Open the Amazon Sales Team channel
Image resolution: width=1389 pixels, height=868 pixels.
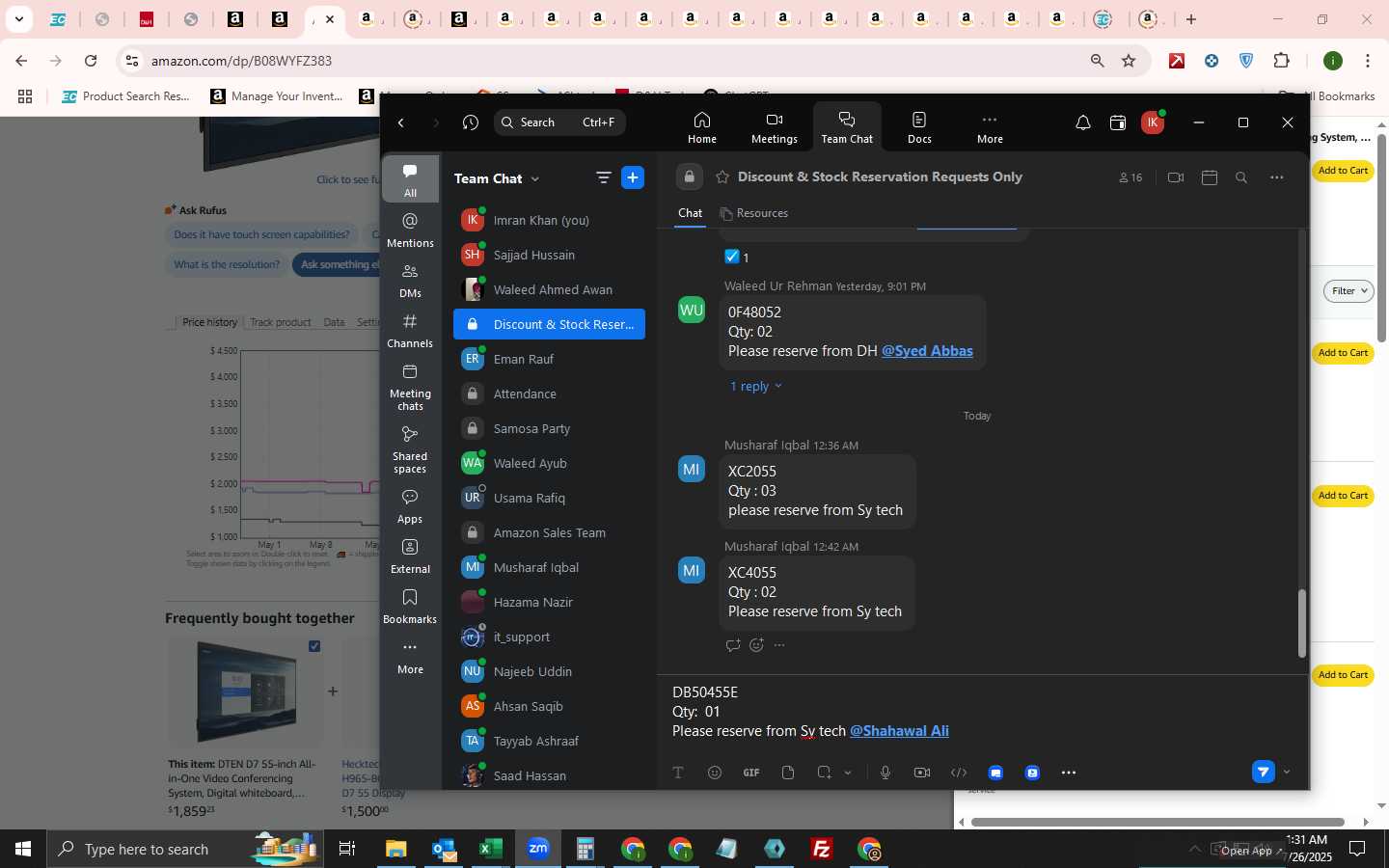(x=549, y=532)
